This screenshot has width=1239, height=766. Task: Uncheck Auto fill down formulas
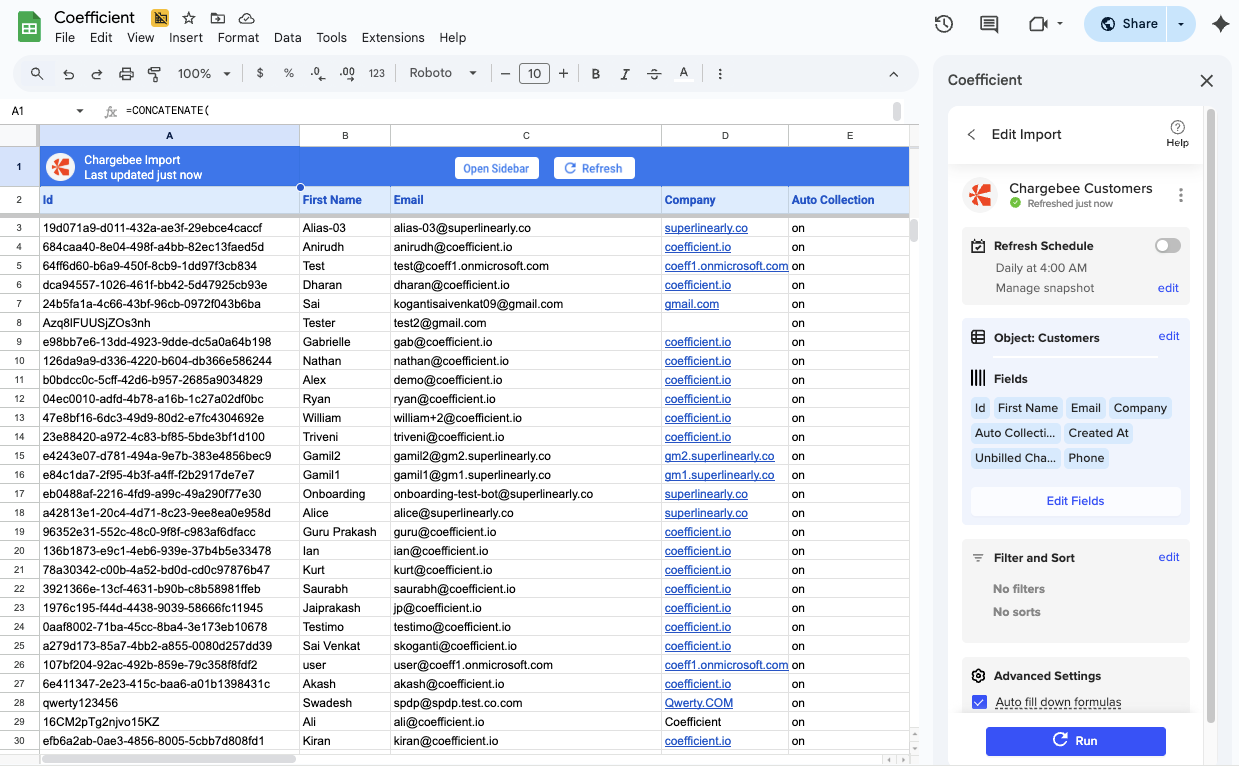[x=979, y=702]
